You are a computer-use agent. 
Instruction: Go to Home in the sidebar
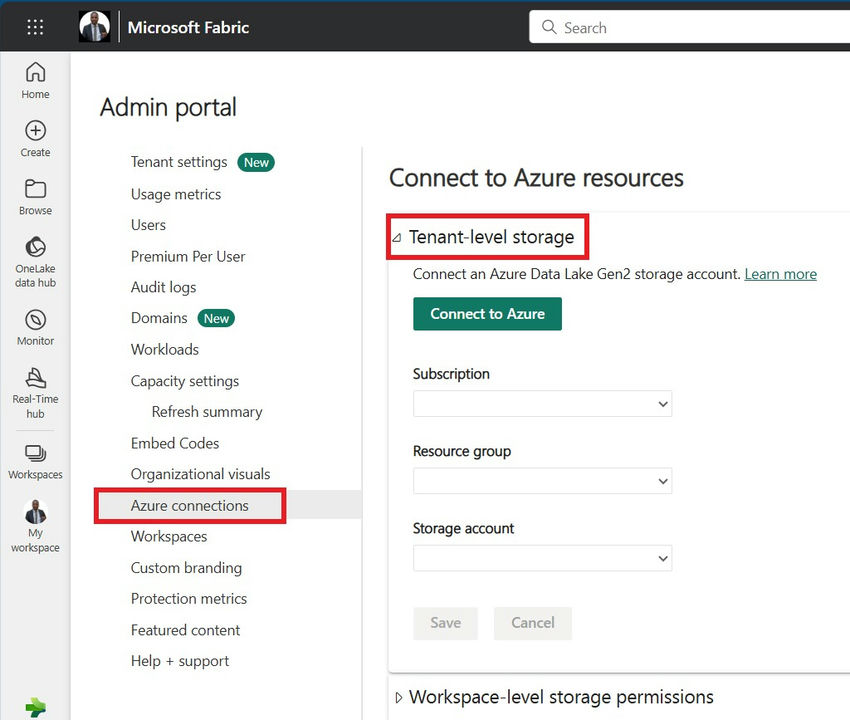(x=35, y=80)
